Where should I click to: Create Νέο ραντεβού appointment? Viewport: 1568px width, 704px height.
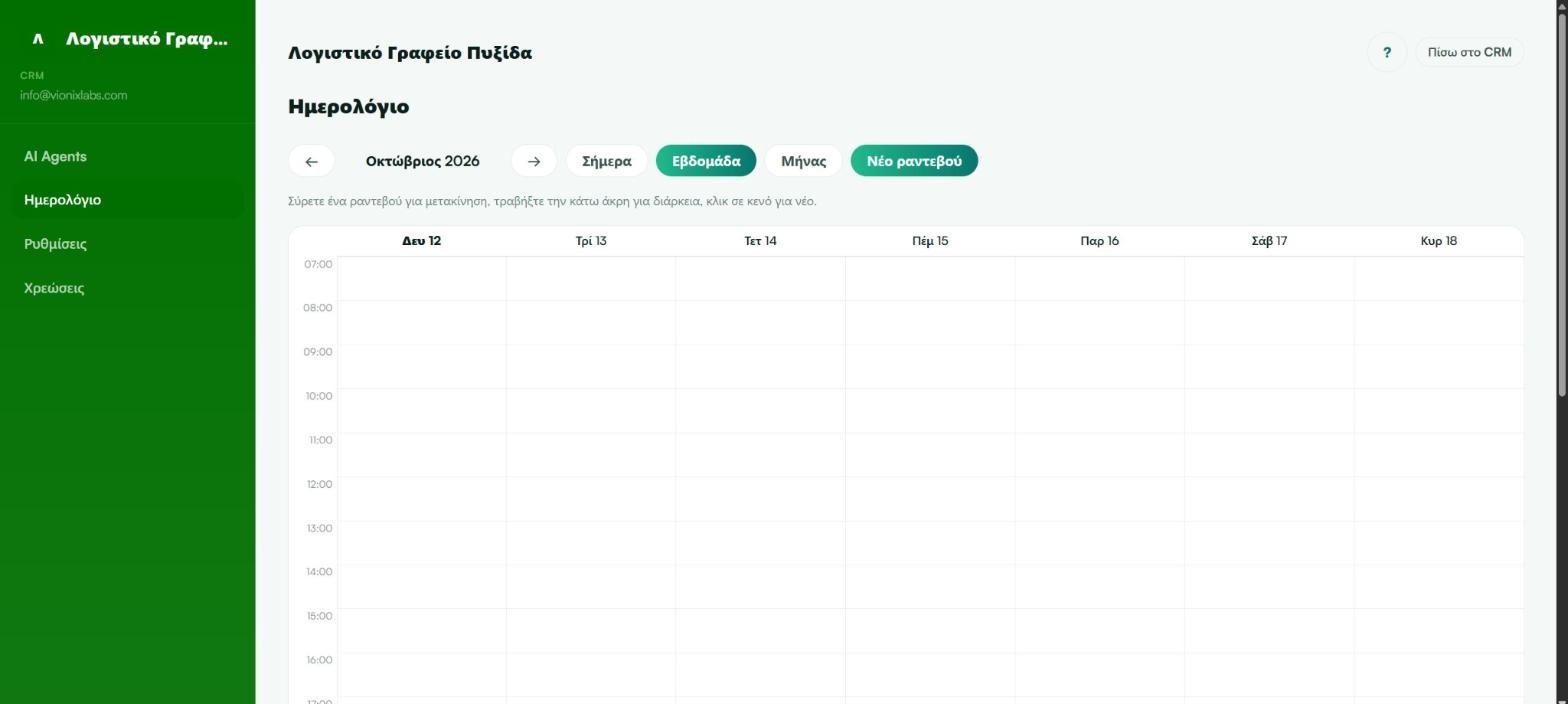click(x=914, y=161)
